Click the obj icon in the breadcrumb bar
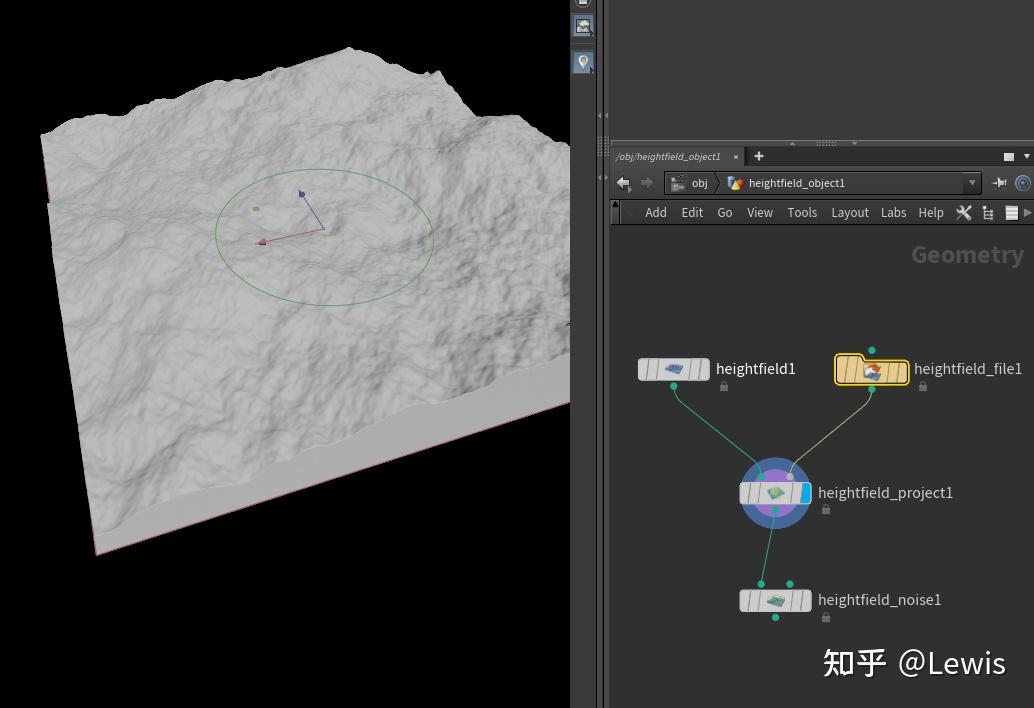The height and width of the screenshot is (708, 1034). [677, 183]
